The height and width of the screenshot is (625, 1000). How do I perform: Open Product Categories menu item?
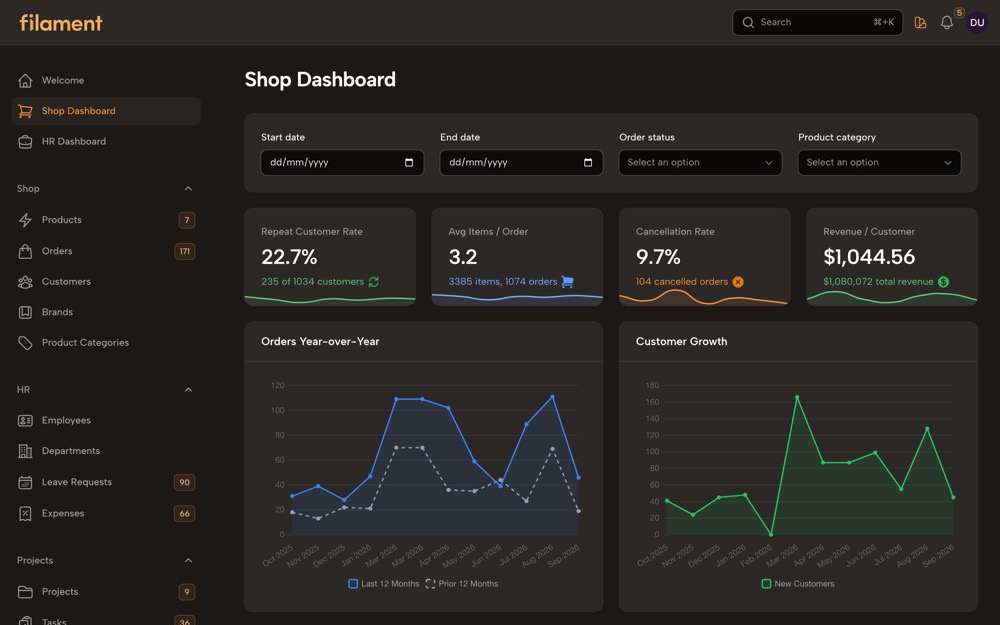(x=106, y=343)
